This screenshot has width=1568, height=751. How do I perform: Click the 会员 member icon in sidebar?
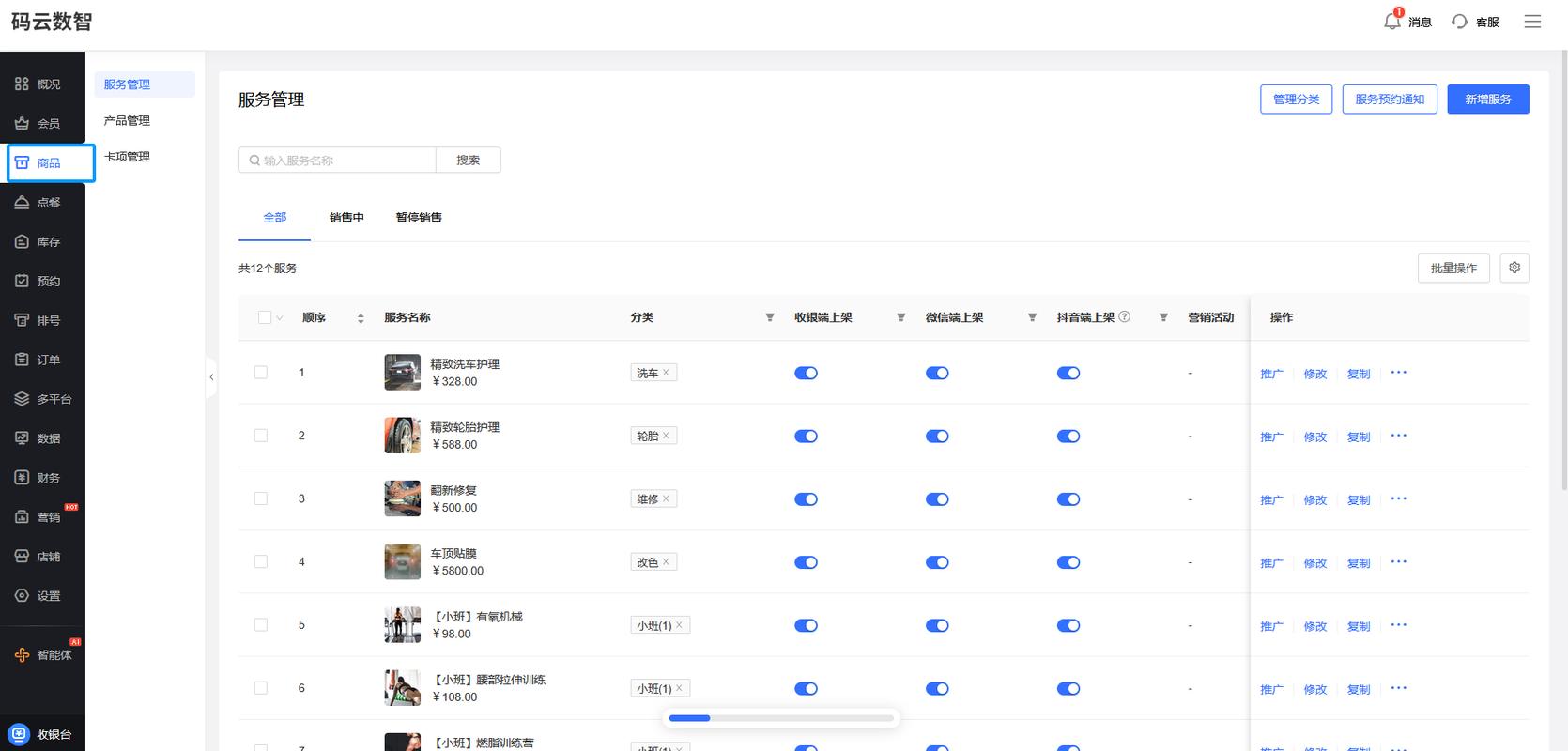pos(22,124)
